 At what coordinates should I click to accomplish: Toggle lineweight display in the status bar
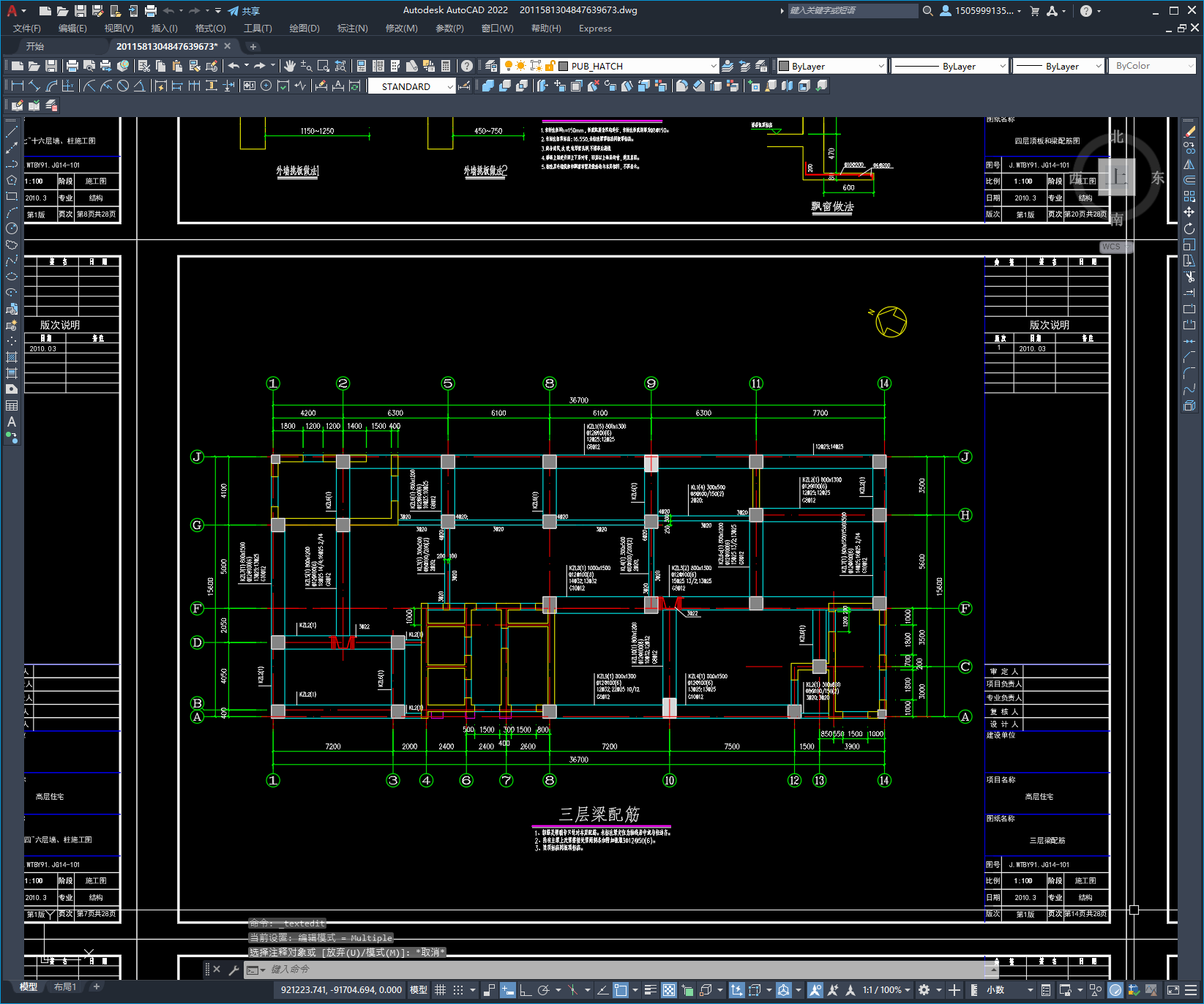click(650, 990)
